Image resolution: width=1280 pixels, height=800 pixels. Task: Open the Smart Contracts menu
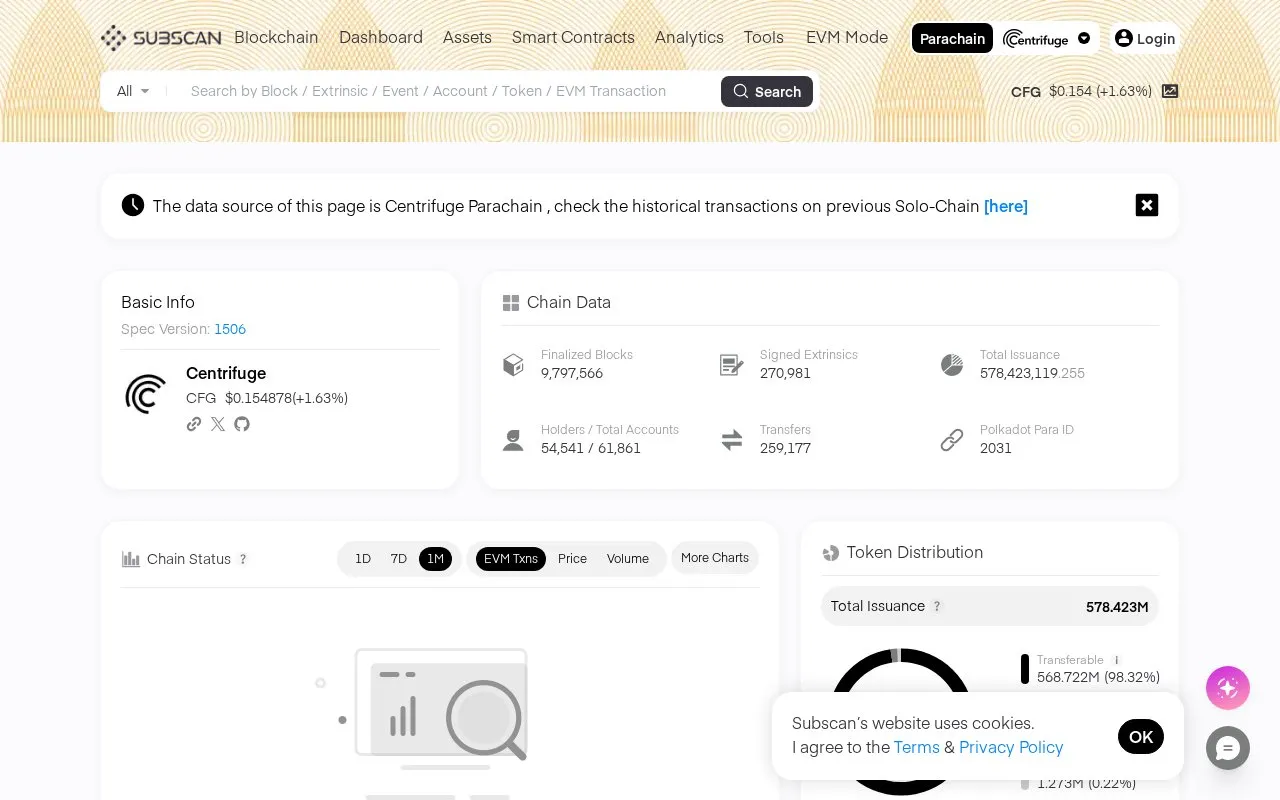[x=573, y=37]
